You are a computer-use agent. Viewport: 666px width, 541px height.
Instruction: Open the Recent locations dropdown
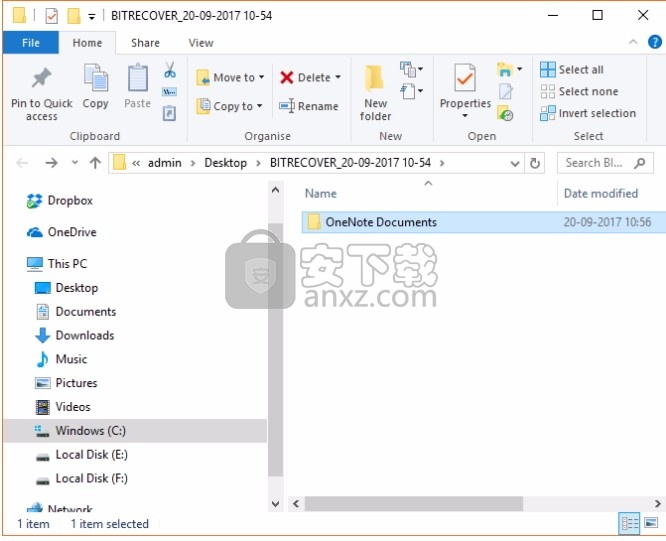tap(75, 163)
